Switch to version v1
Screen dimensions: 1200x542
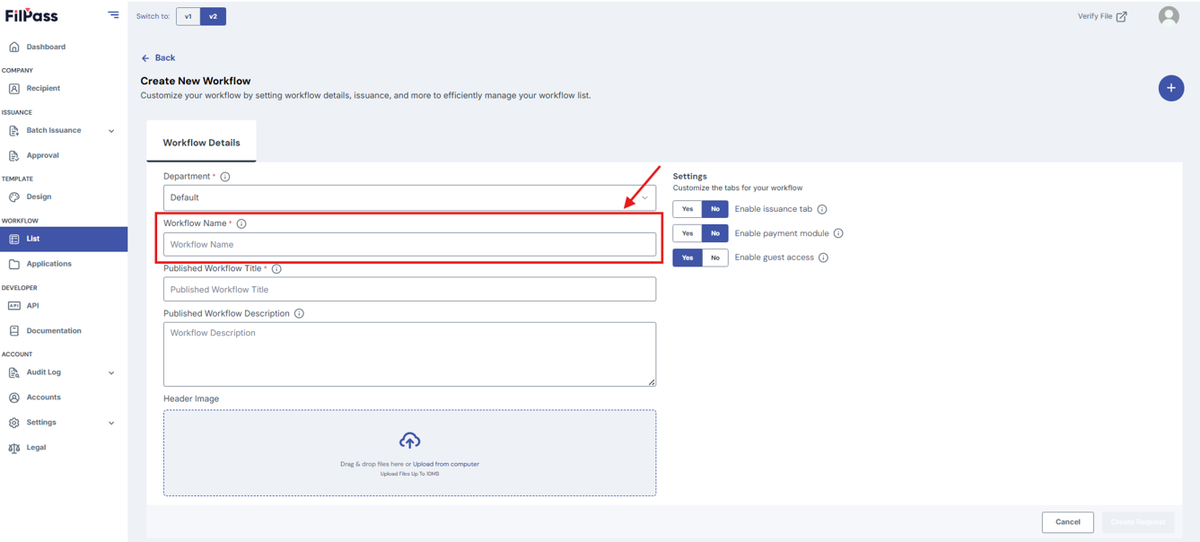(x=188, y=16)
